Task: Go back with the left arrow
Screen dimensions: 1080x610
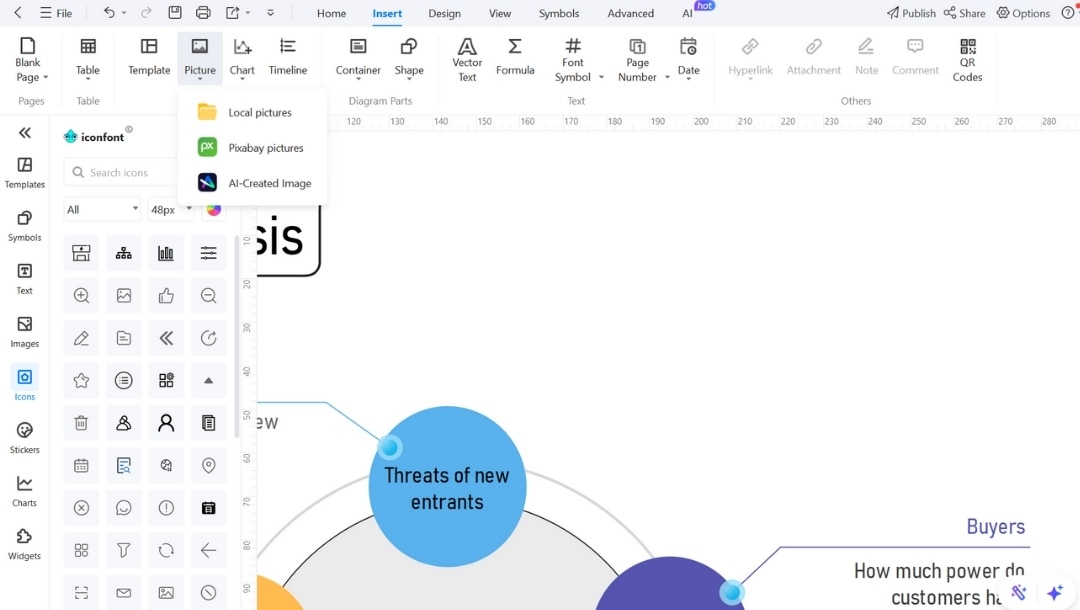Action: coord(18,12)
